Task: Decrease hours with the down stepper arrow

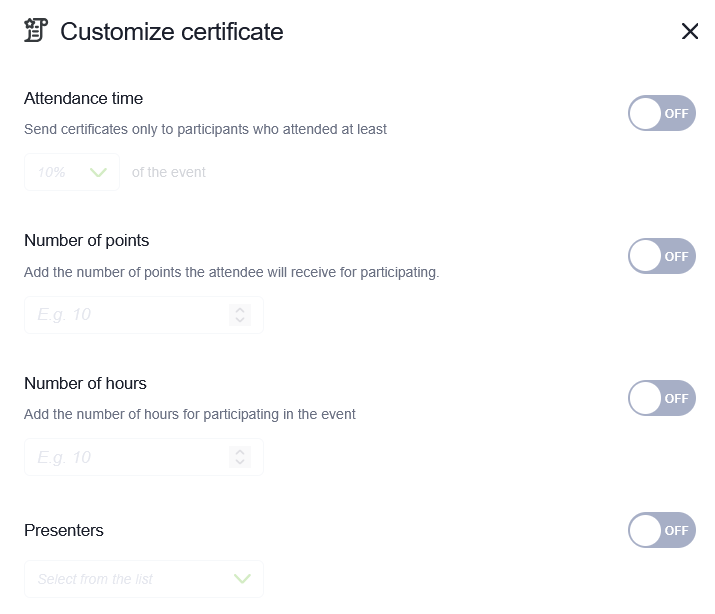Action: coord(240,462)
